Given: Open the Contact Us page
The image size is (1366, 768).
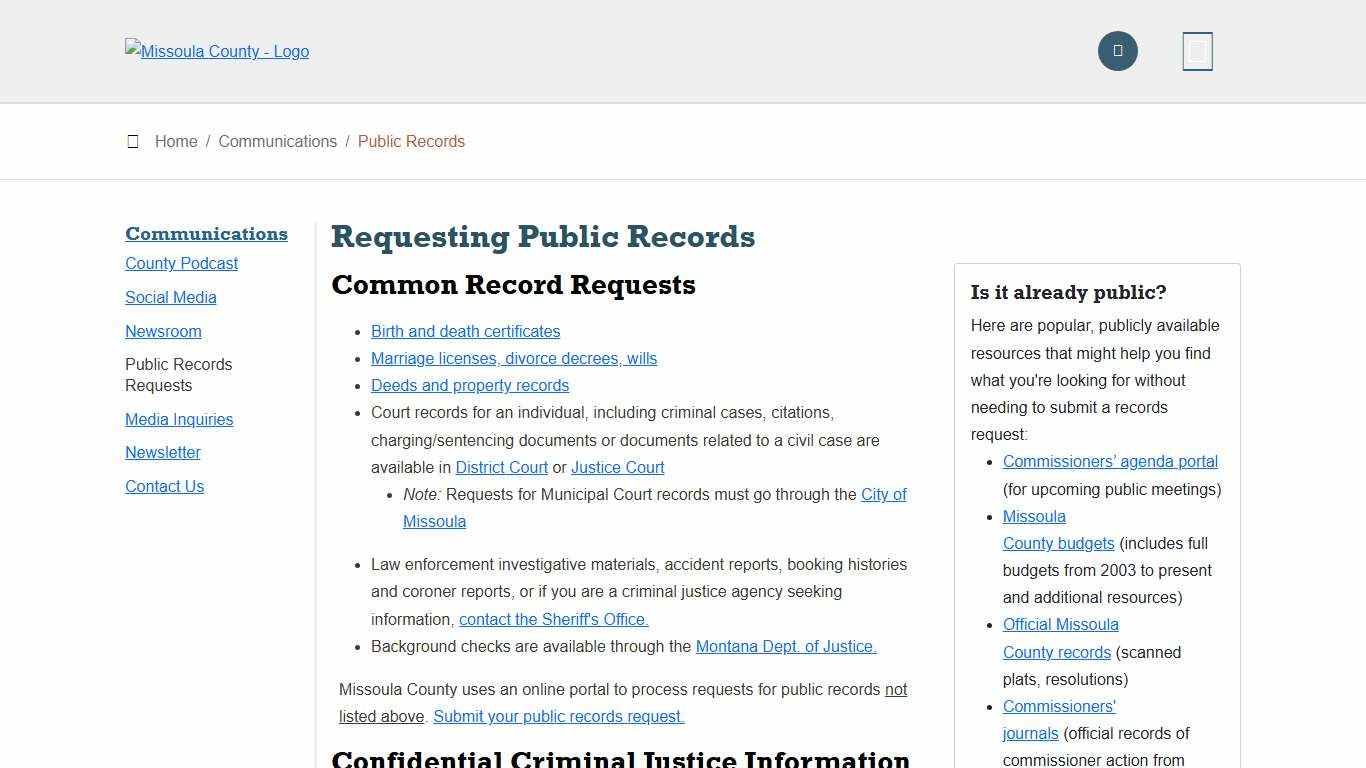Looking at the screenshot, I should click(164, 486).
